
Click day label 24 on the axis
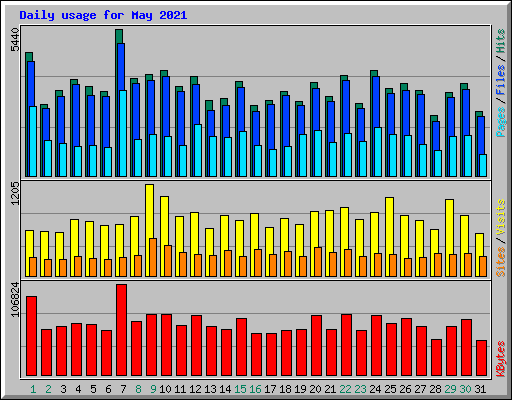[375, 389]
